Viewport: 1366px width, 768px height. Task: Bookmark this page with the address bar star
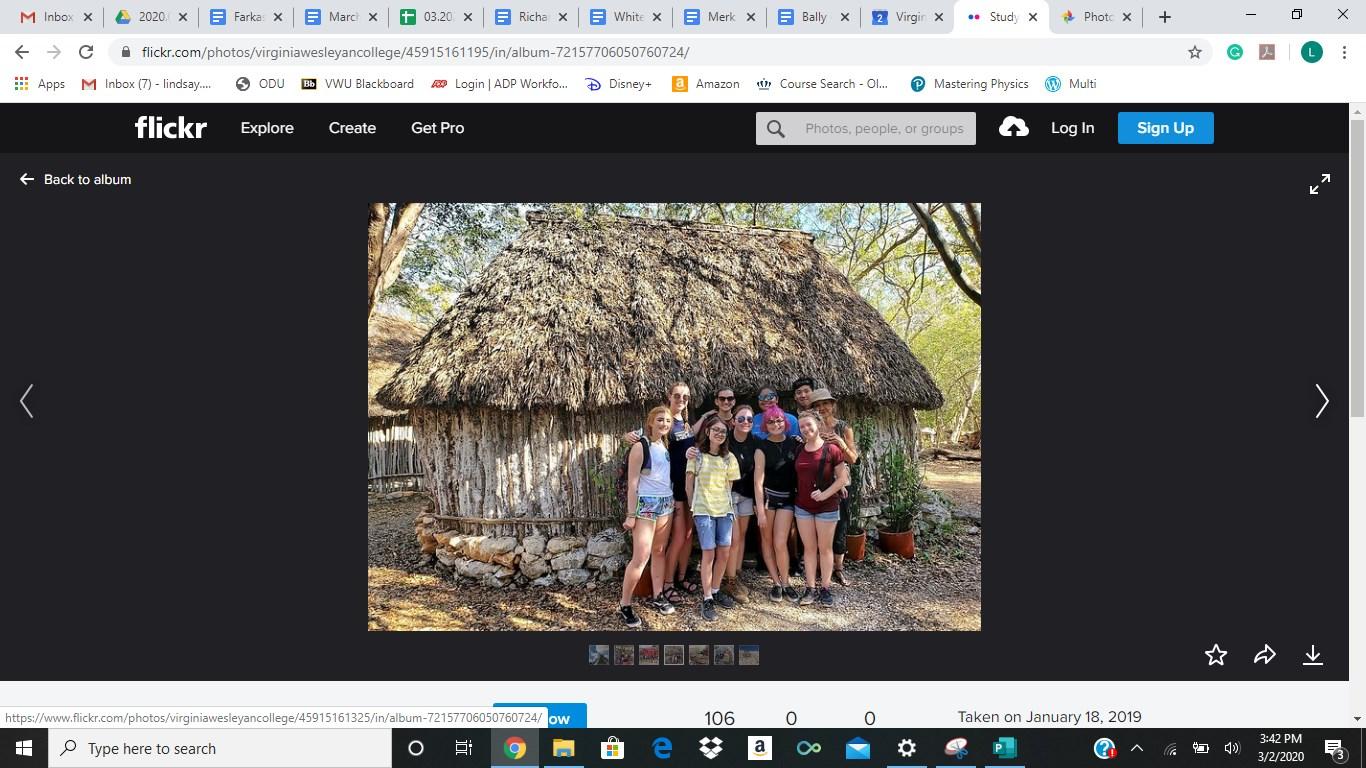point(1195,52)
